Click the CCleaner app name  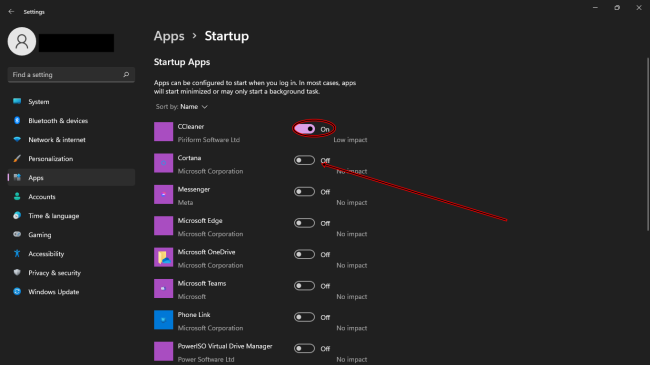click(x=191, y=127)
